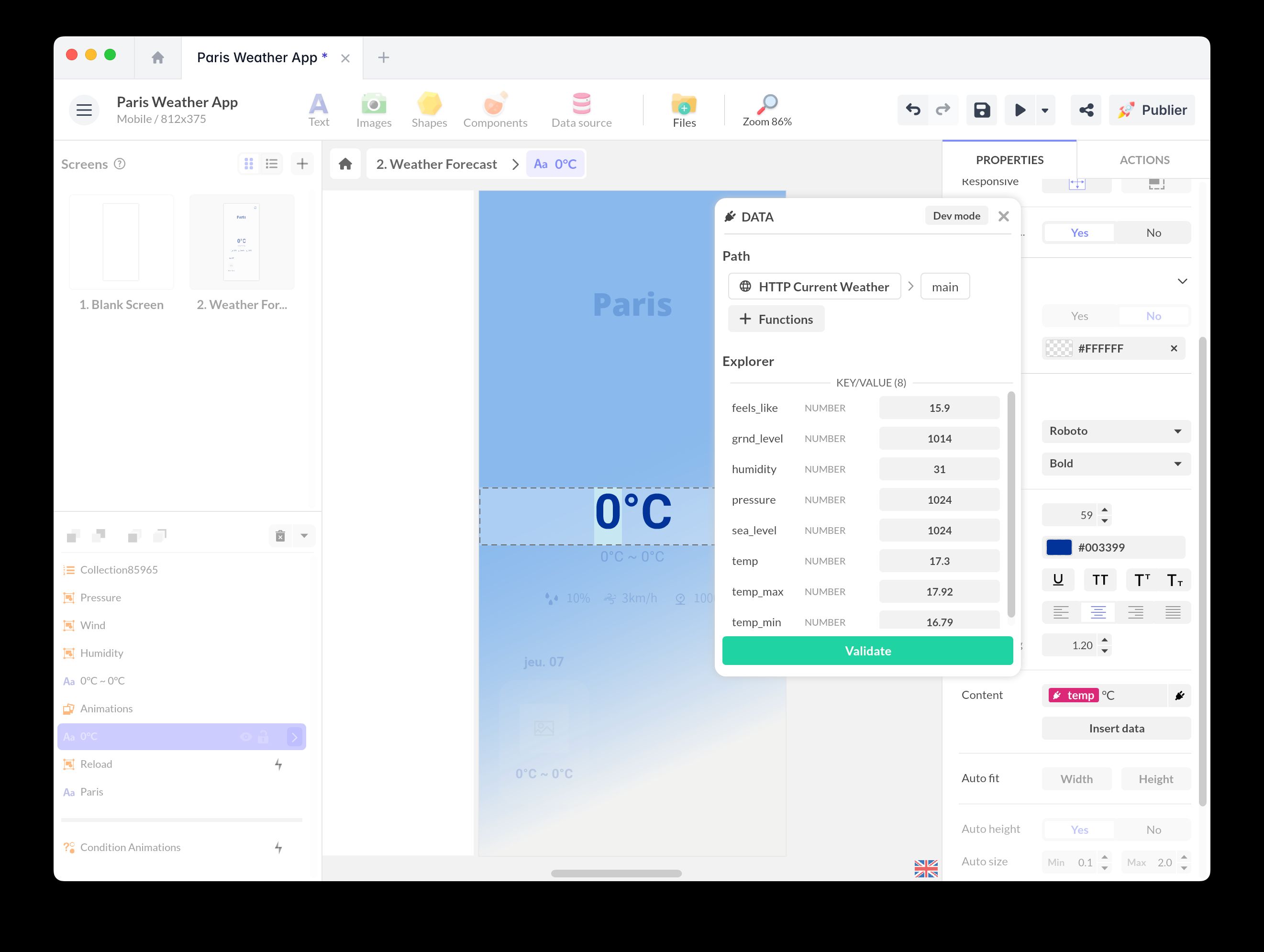Screen dimensions: 1264x952
Task: Click the Undo icon
Action: coord(912,110)
